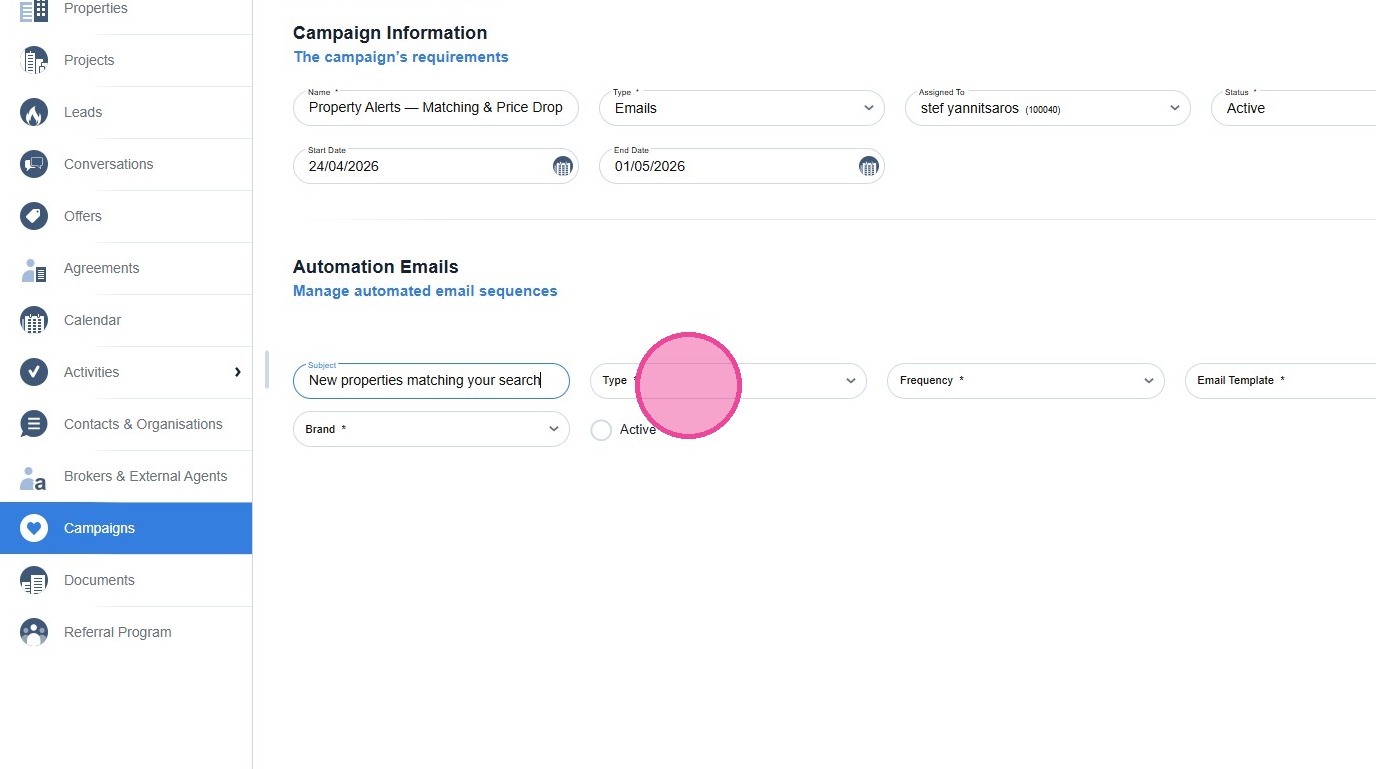Click the Campaigns heart icon

point(34,528)
